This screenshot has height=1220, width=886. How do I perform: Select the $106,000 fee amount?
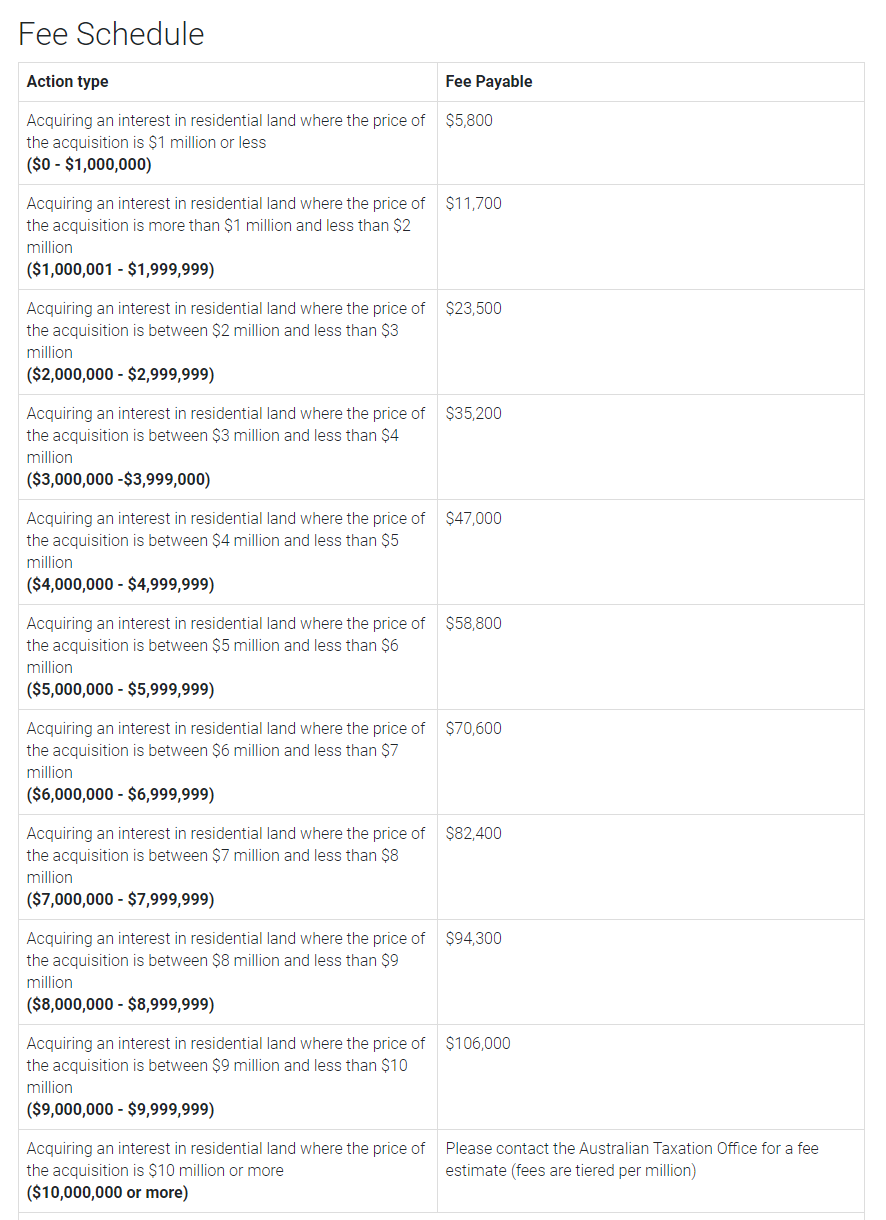tap(478, 1044)
